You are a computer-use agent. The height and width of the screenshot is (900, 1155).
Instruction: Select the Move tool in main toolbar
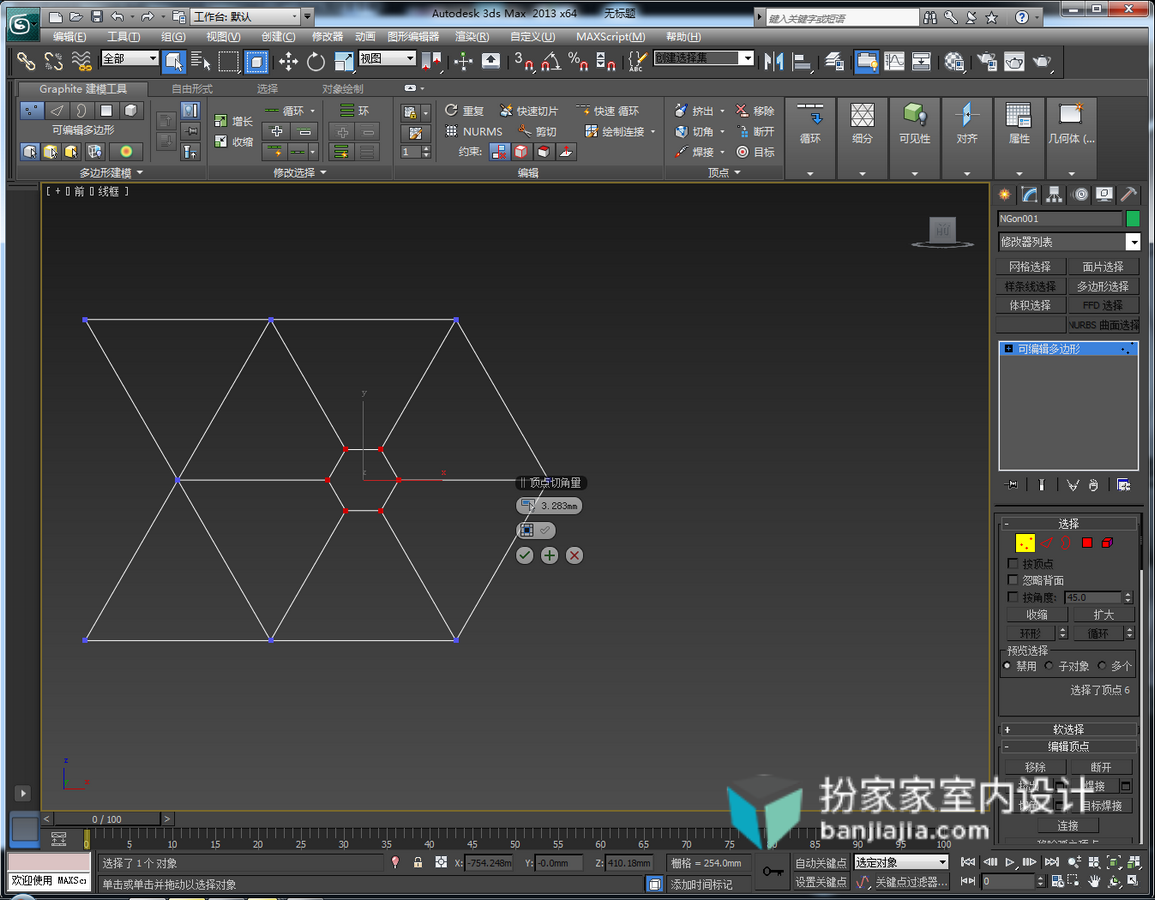pyautogui.click(x=288, y=62)
